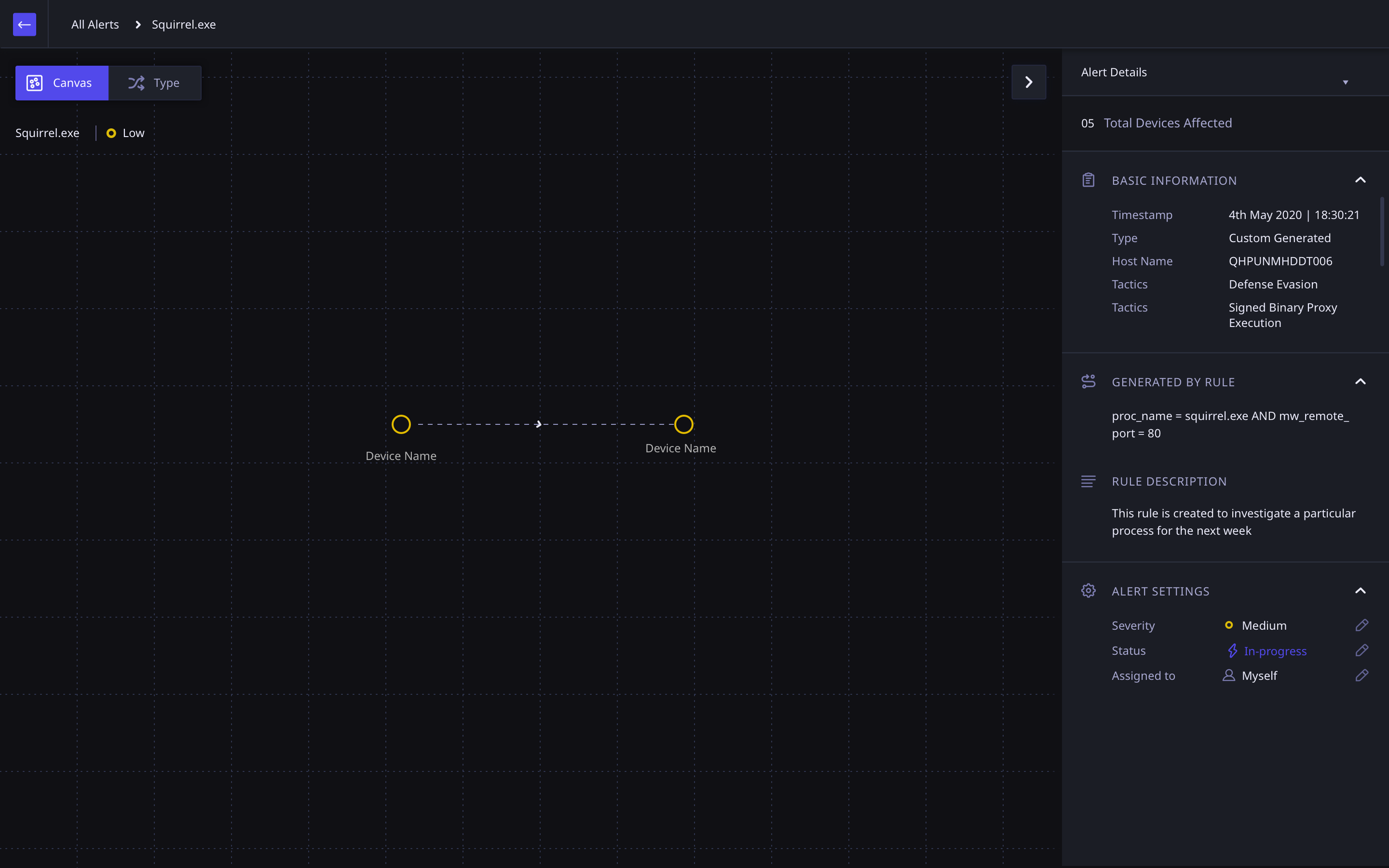Open the Alert Details dropdown arrow
Image resolution: width=1389 pixels, height=868 pixels.
(x=1345, y=83)
